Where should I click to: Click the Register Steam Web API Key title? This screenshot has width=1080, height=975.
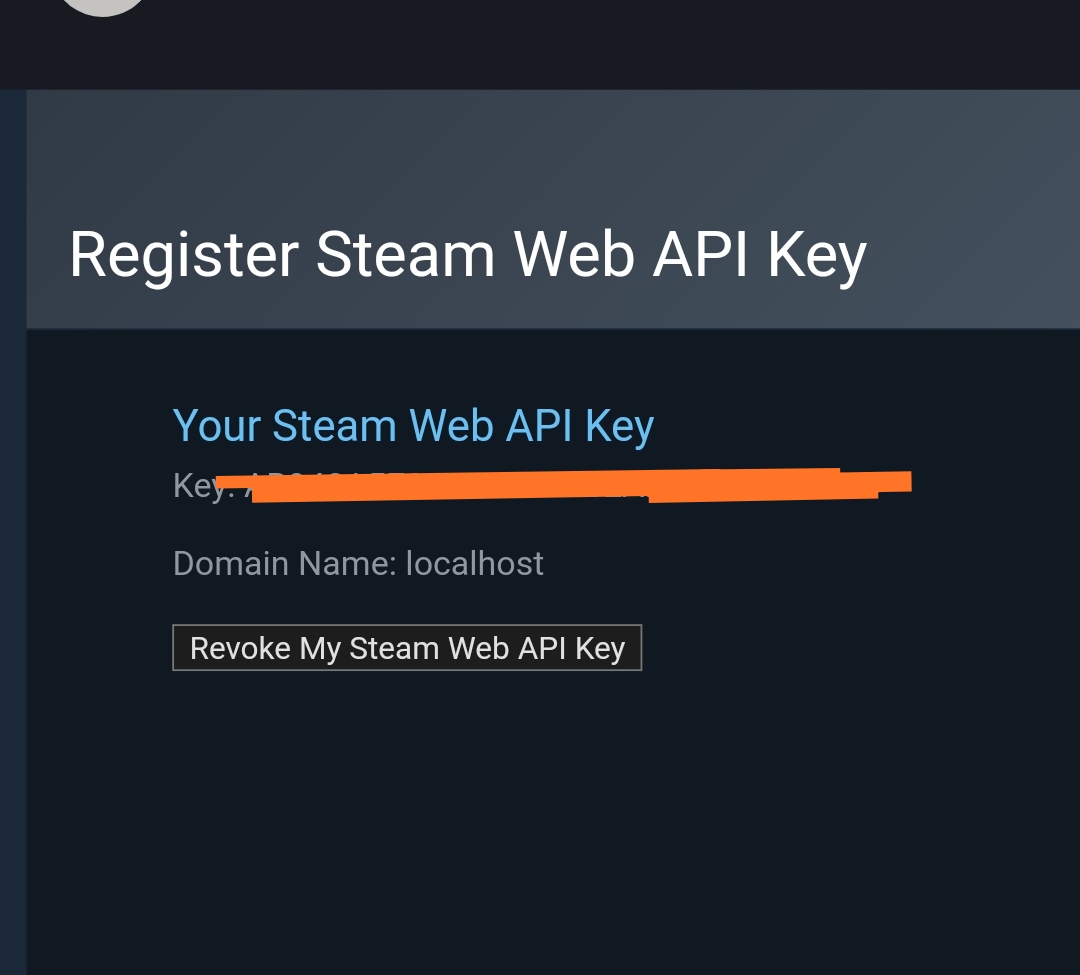[468, 256]
